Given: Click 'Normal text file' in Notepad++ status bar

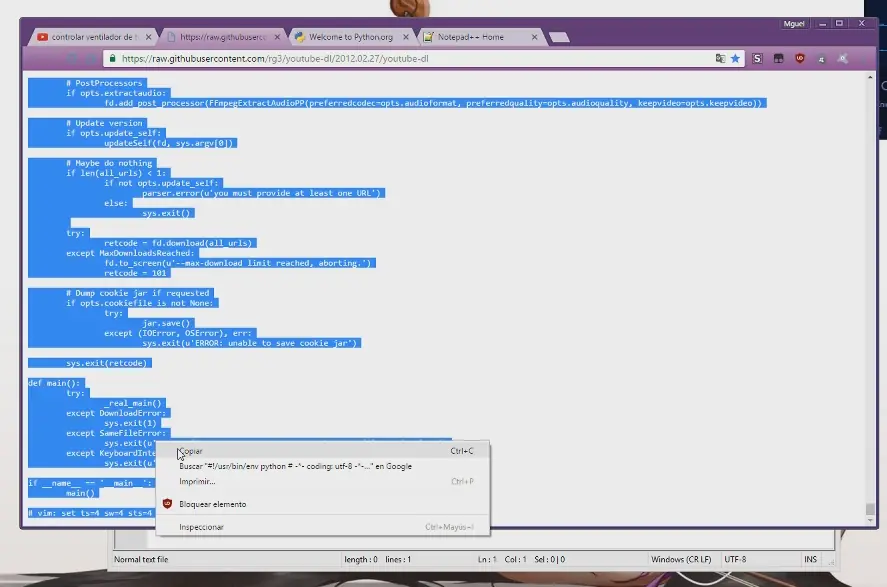Looking at the screenshot, I should click(141, 559).
